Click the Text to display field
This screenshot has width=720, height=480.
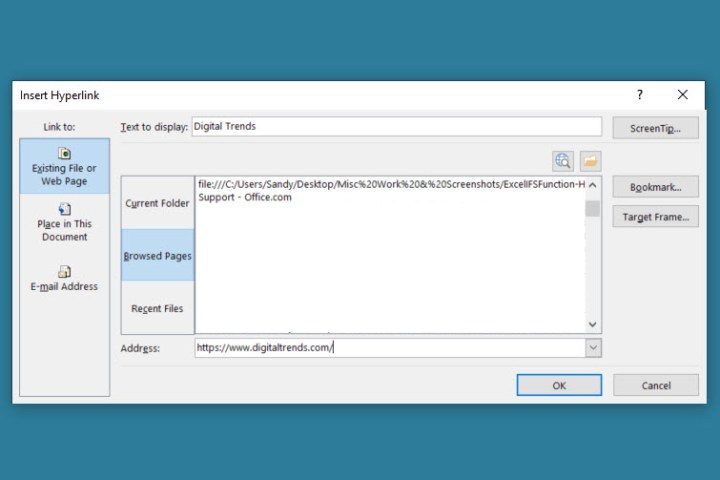(x=397, y=126)
